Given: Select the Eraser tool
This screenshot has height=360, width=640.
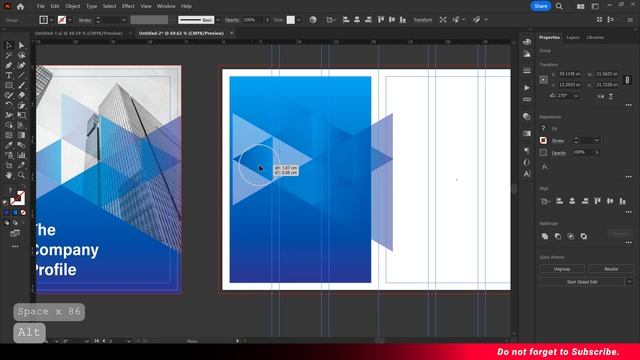Looking at the screenshot, I should [21, 95].
